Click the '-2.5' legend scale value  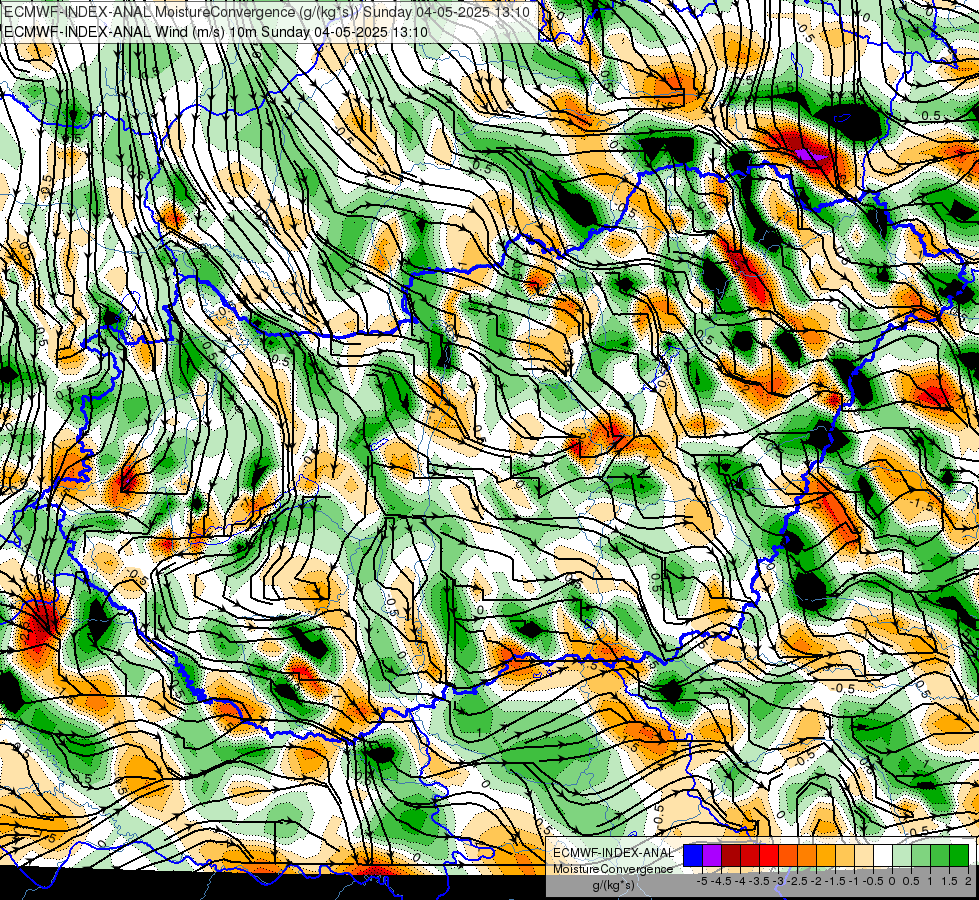(x=797, y=881)
